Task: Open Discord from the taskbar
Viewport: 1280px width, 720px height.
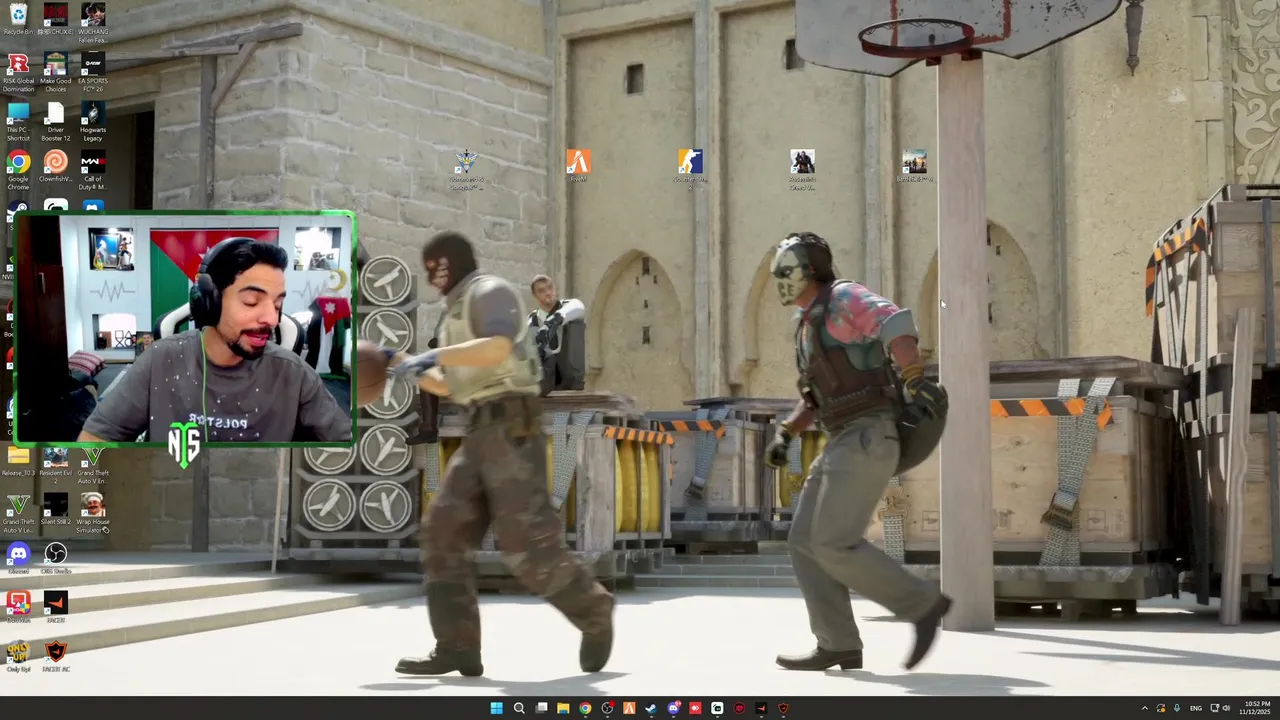Action: pos(673,708)
